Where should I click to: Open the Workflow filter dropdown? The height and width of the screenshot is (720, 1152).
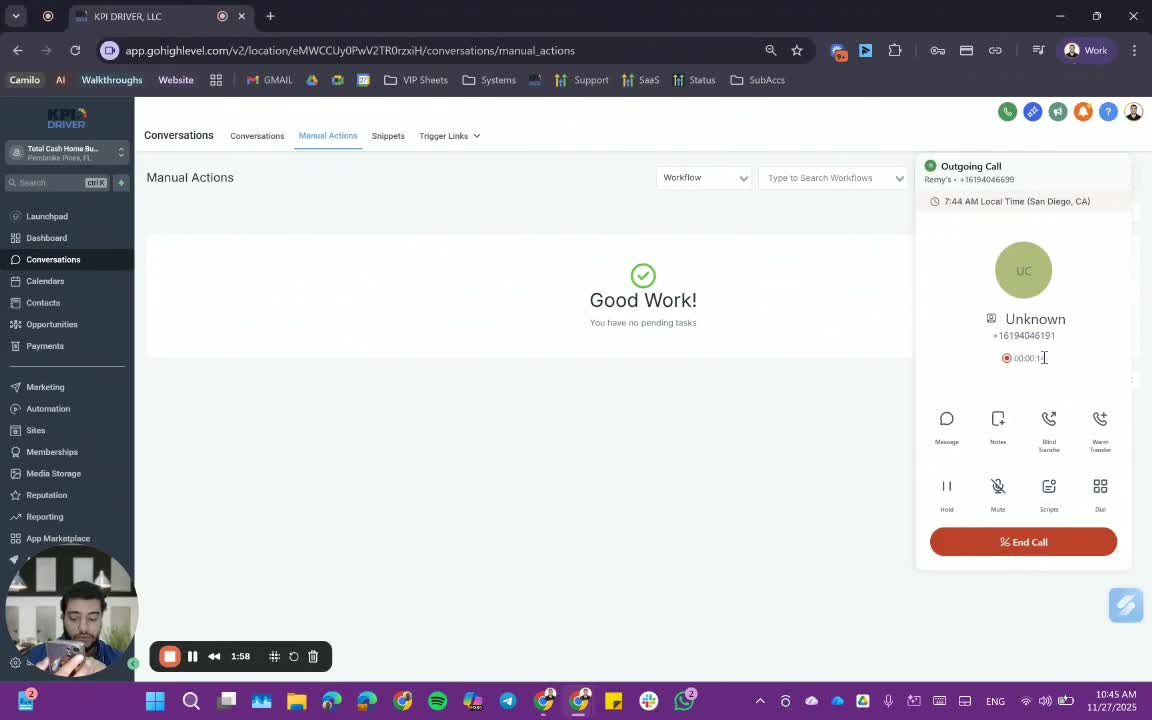pyautogui.click(x=704, y=178)
